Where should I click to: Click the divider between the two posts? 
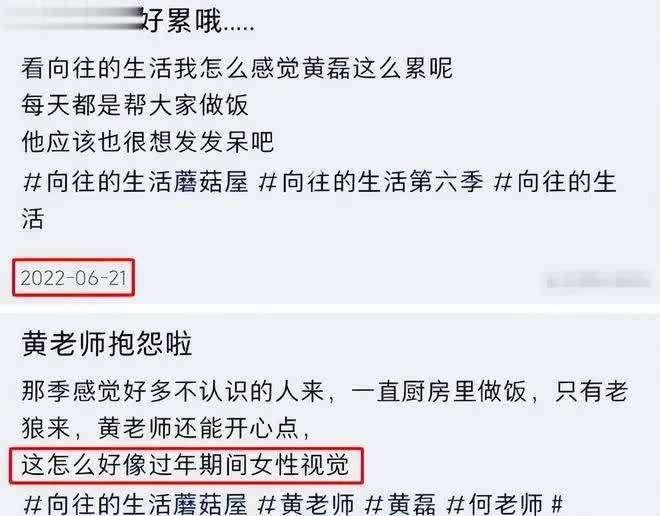(x=330, y=309)
